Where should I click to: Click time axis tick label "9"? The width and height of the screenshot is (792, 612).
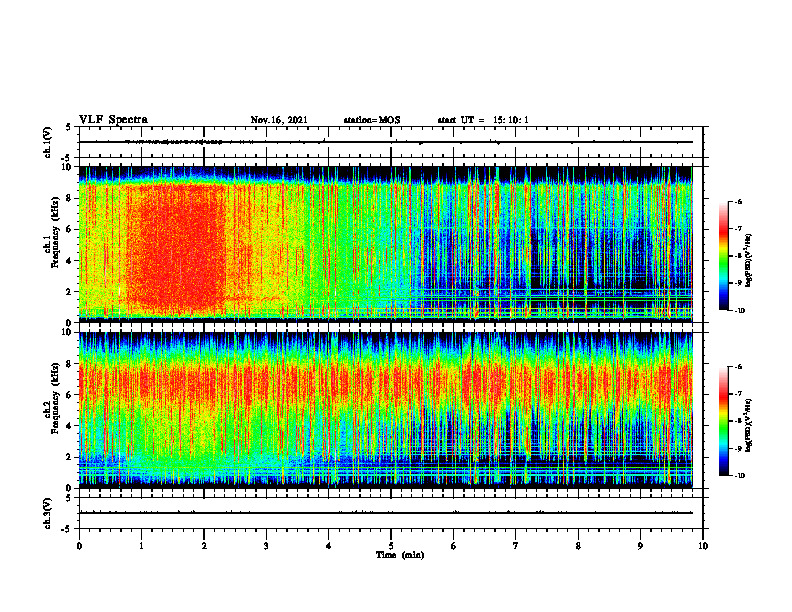[640, 546]
